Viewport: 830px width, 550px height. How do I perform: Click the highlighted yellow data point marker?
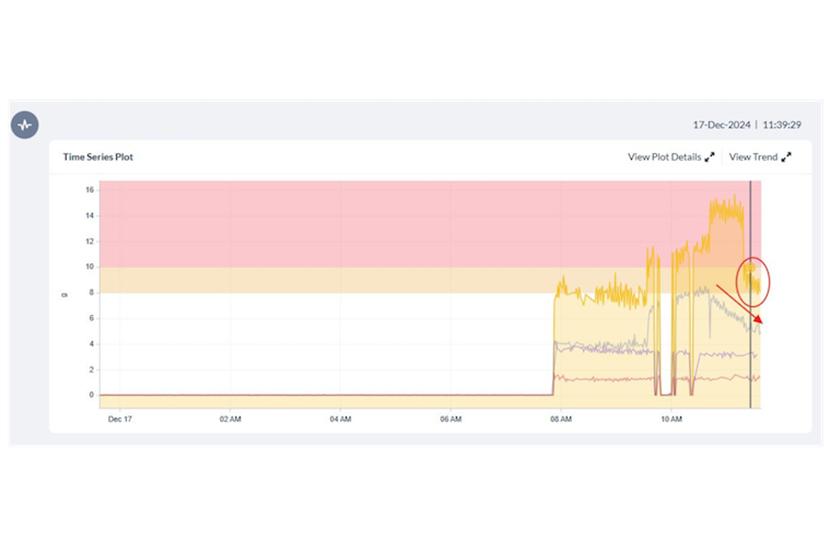point(750,267)
